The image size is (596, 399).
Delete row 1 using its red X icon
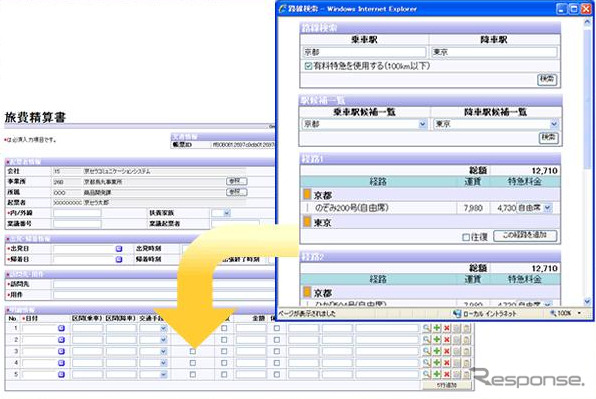pyautogui.click(x=447, y=328)
